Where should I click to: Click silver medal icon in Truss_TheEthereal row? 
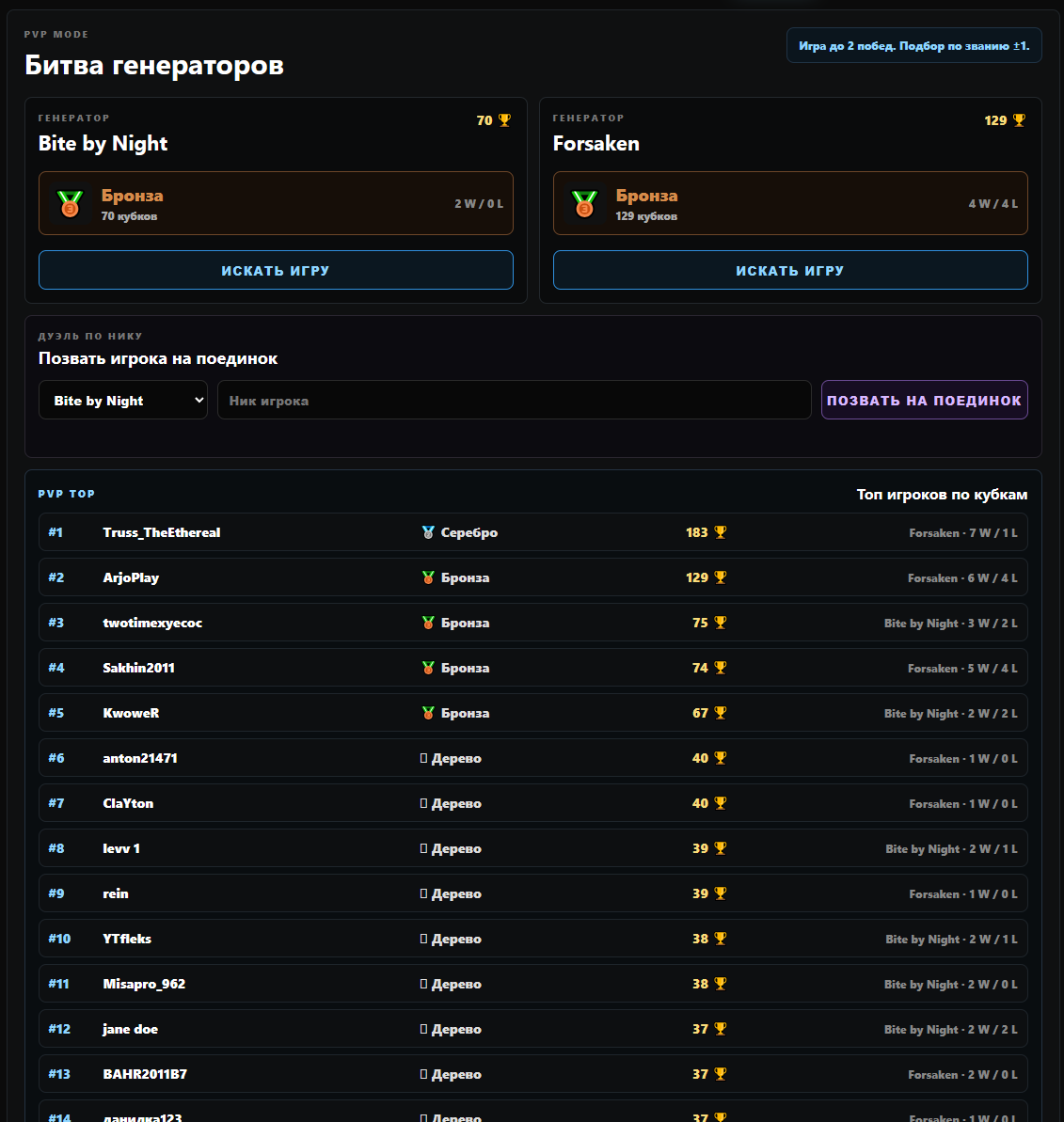tap(428, 532)
